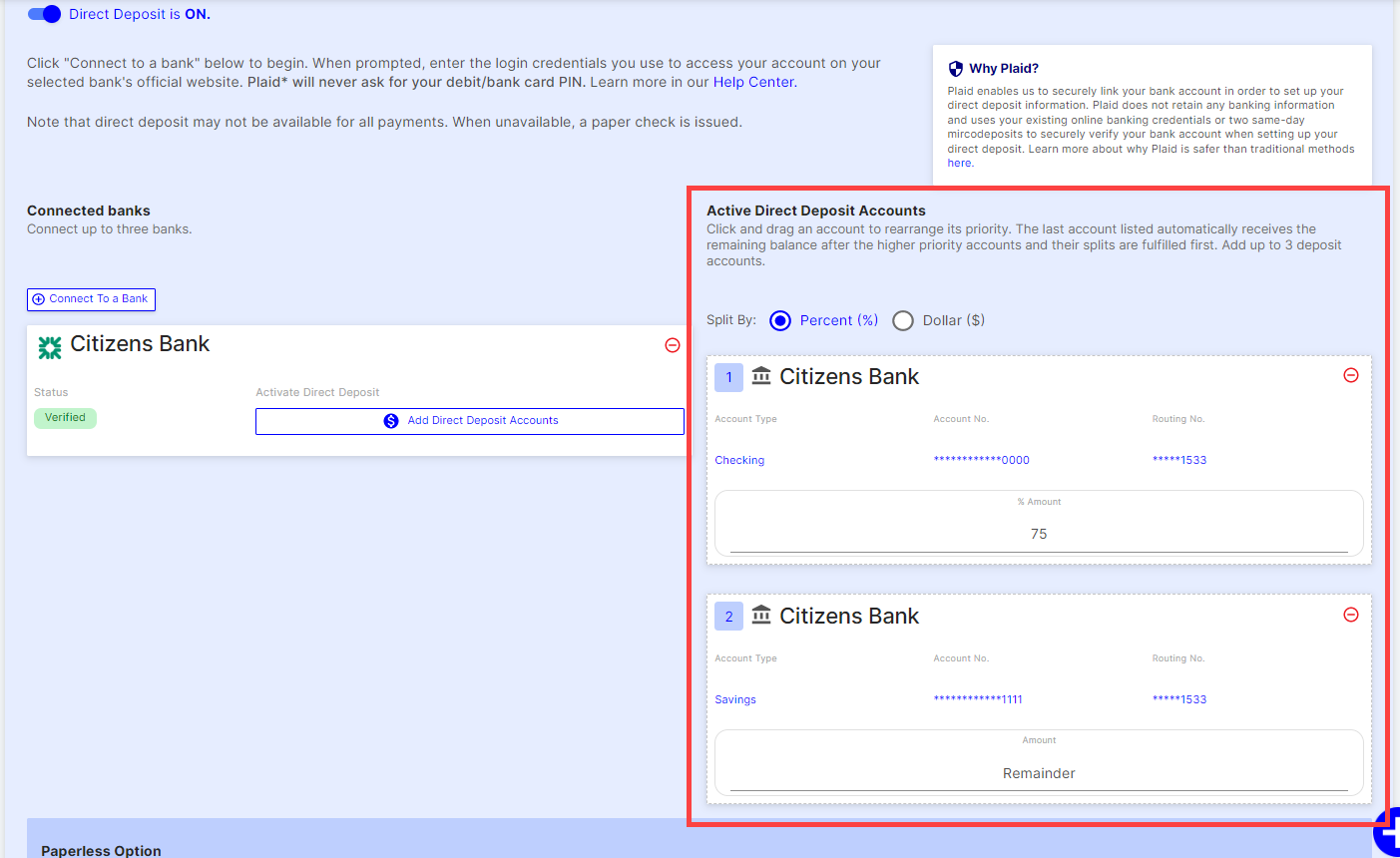Remove the Savings deposit account
This screenshot has width=1400, height=858.
[x=1351, y=615]
